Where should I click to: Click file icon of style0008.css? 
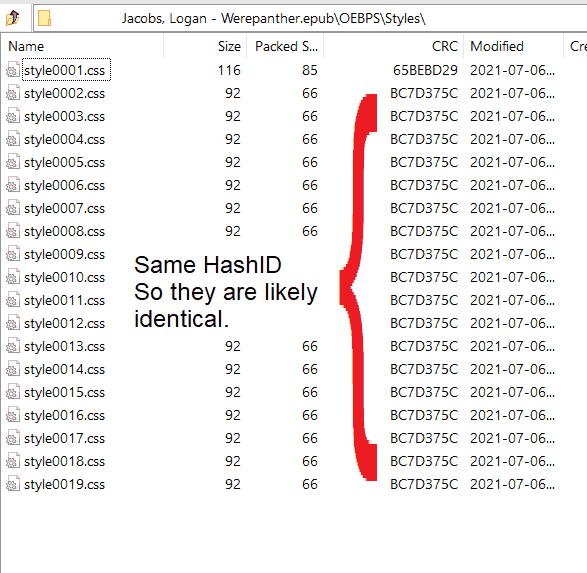[13, 231]
